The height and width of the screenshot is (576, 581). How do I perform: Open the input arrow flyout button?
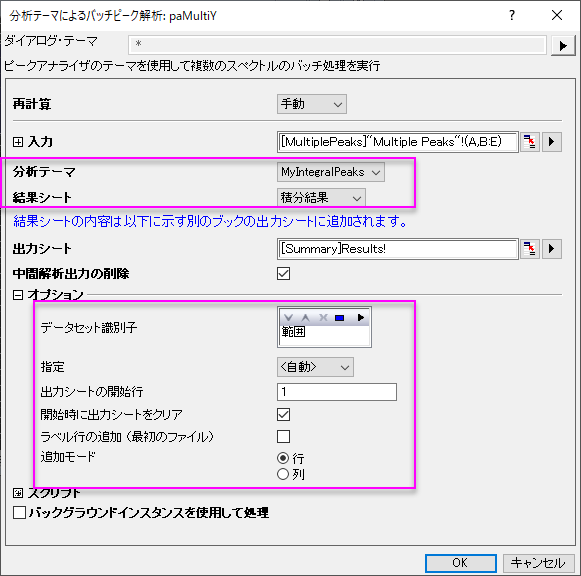point(552,142)
